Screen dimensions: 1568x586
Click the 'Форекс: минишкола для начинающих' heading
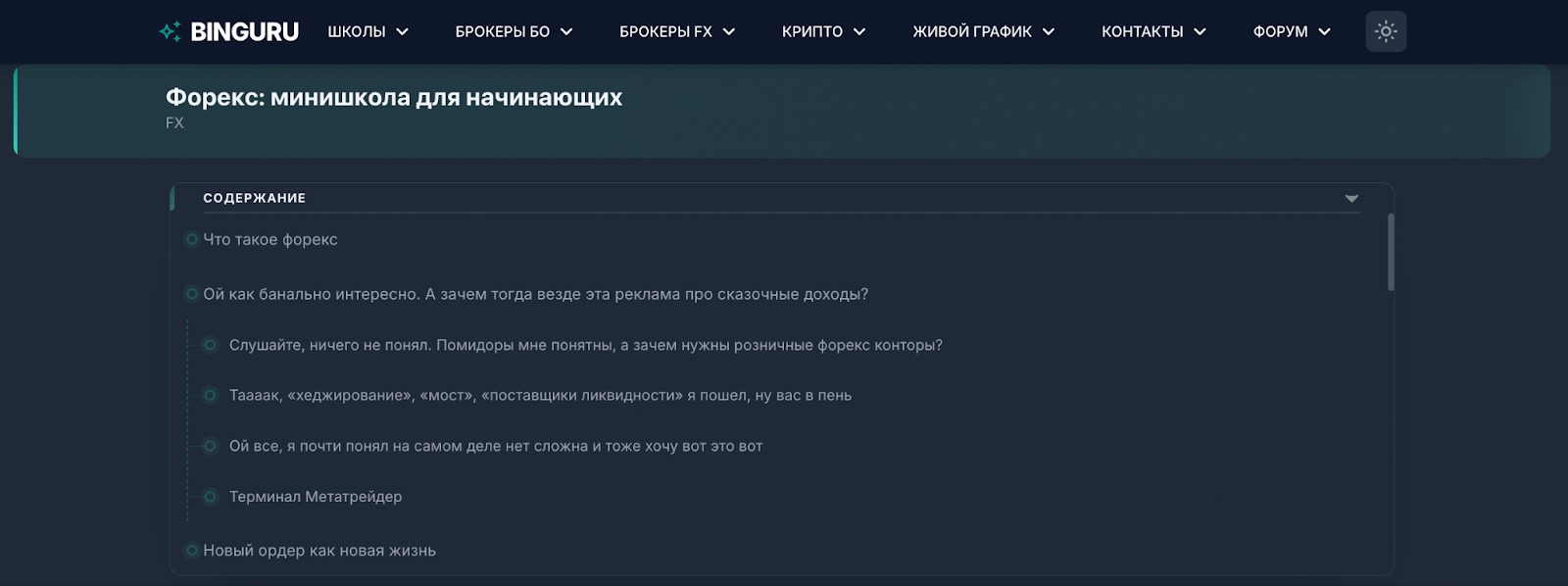(394, 97)
